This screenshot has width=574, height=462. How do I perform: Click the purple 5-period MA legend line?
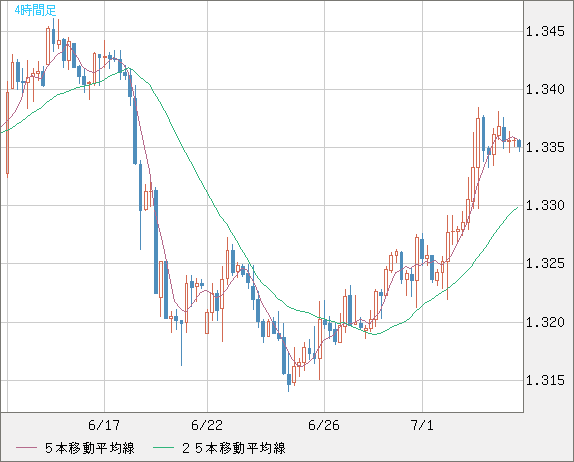point(26,448)
